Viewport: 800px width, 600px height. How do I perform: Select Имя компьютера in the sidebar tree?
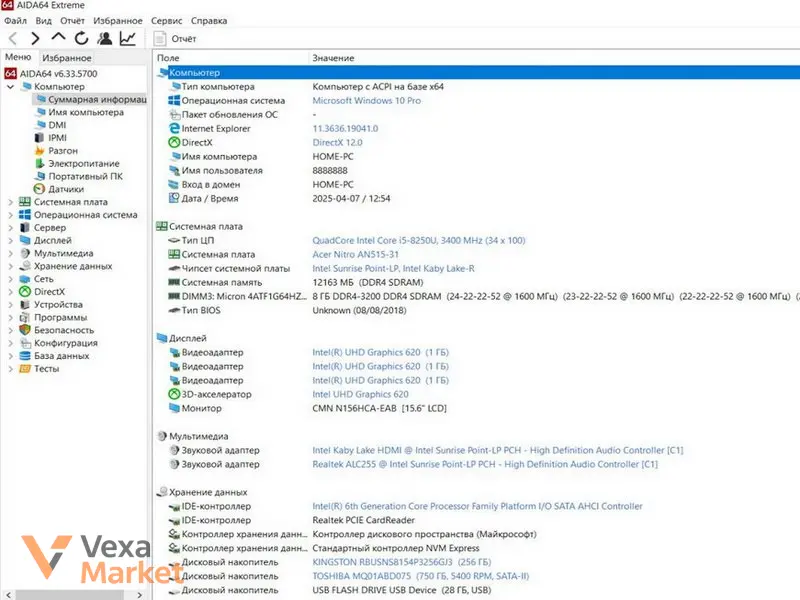point(86,112)
